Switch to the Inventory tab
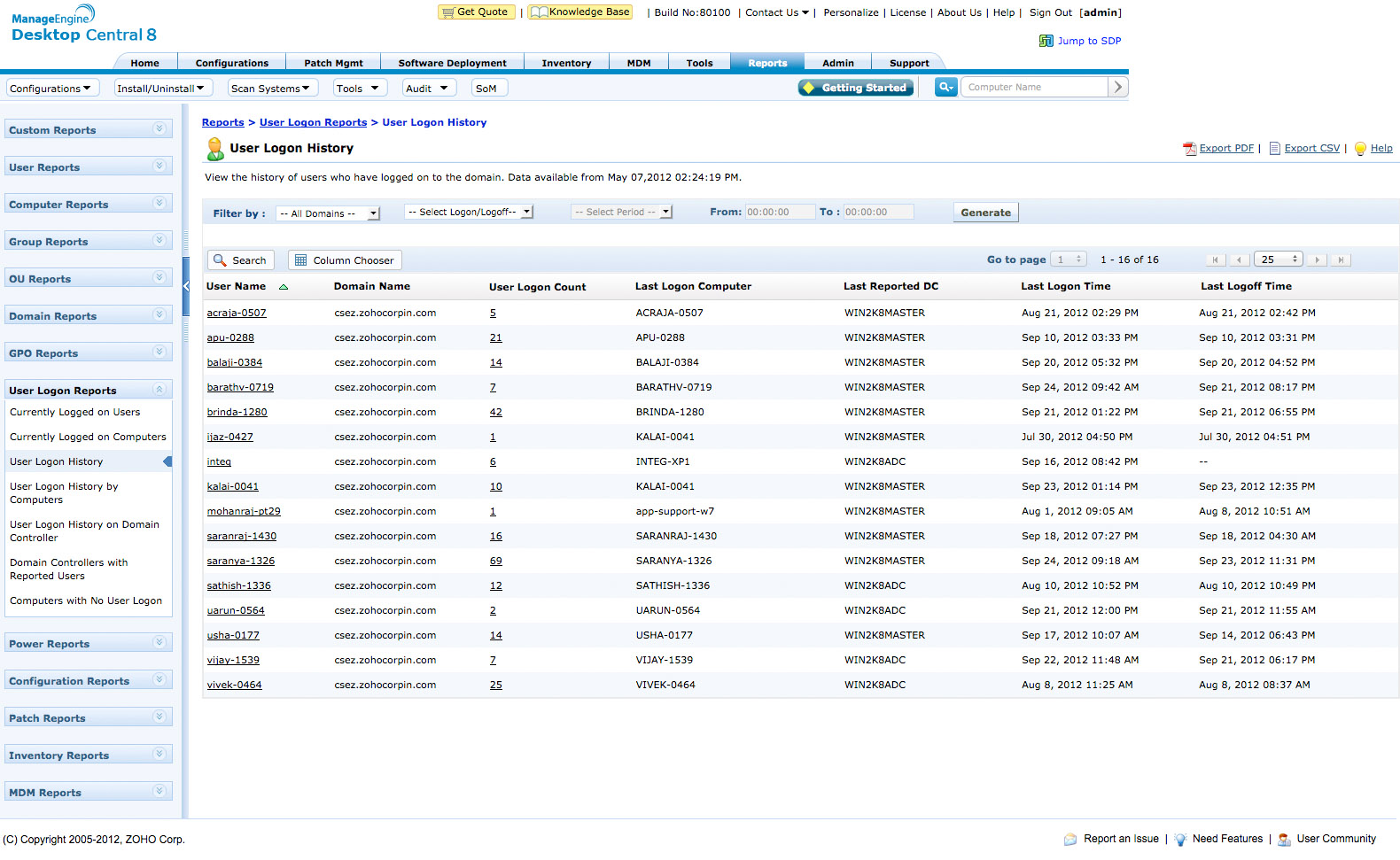Viewport: 1400px width, 860px height. pyautogui.click(x=566, y=63)
